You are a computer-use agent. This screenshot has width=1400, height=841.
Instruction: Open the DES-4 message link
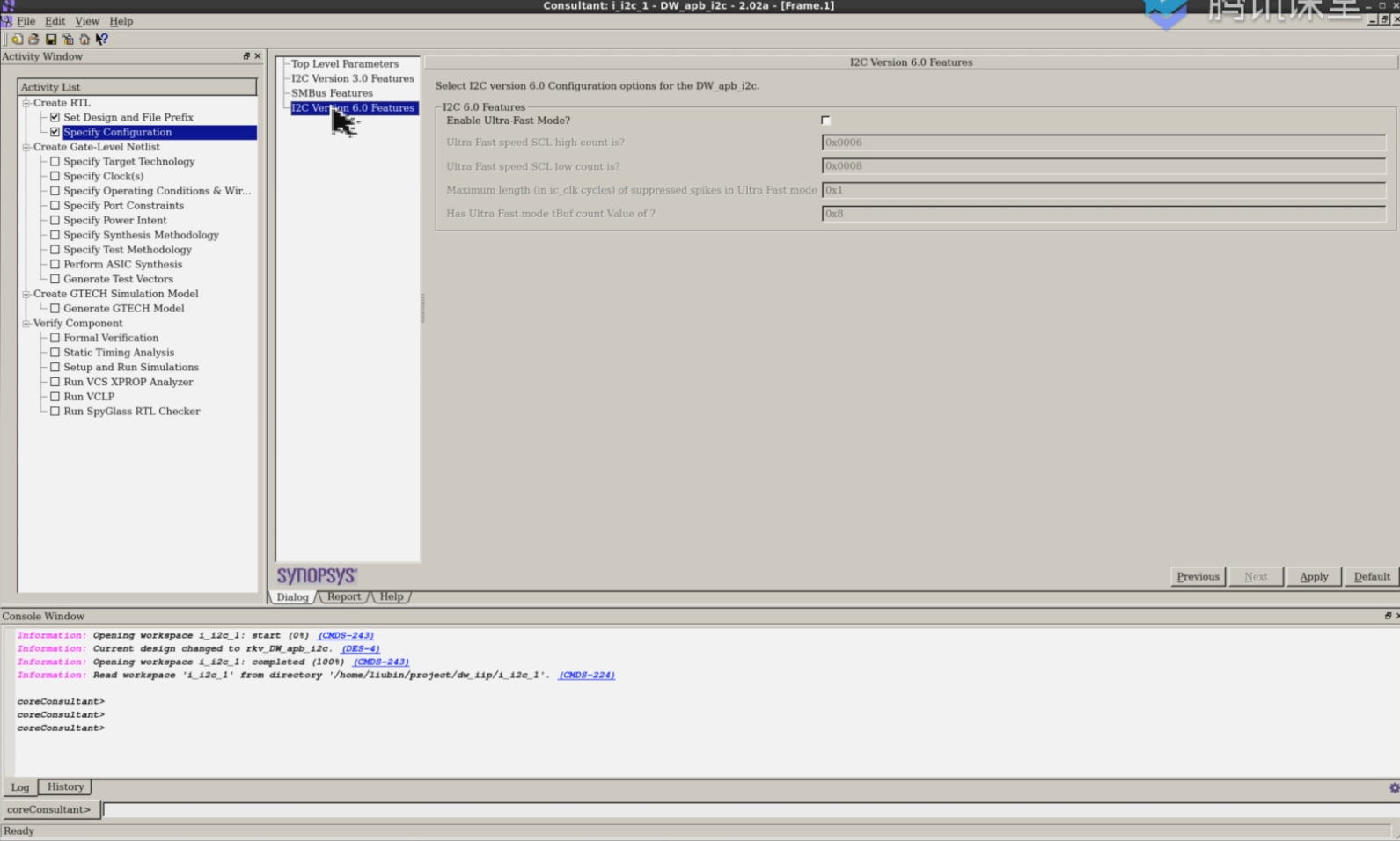pos(361,648)
